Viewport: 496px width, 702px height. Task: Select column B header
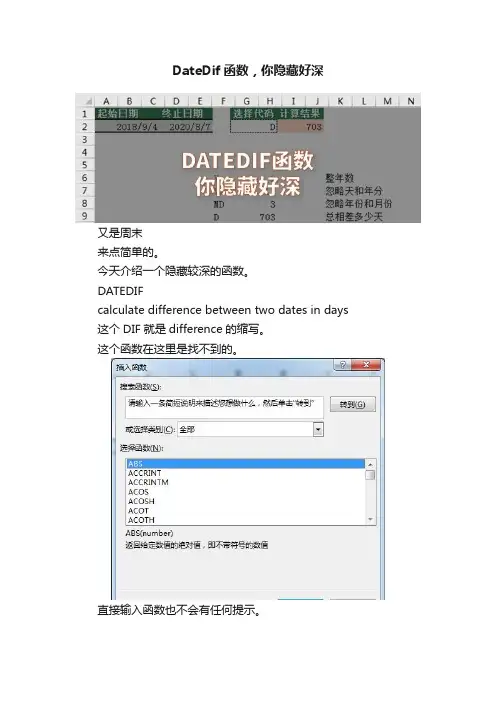pos(129,101)
